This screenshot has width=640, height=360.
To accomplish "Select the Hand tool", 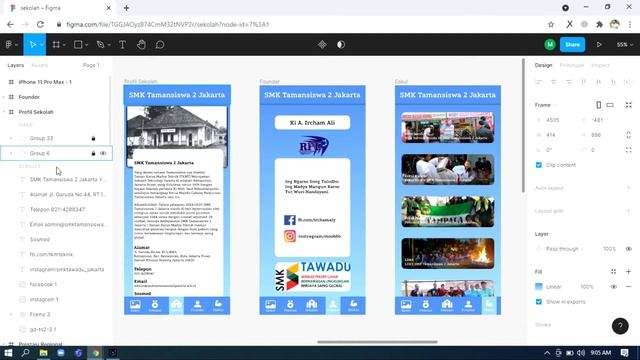I will pos(141,44).
